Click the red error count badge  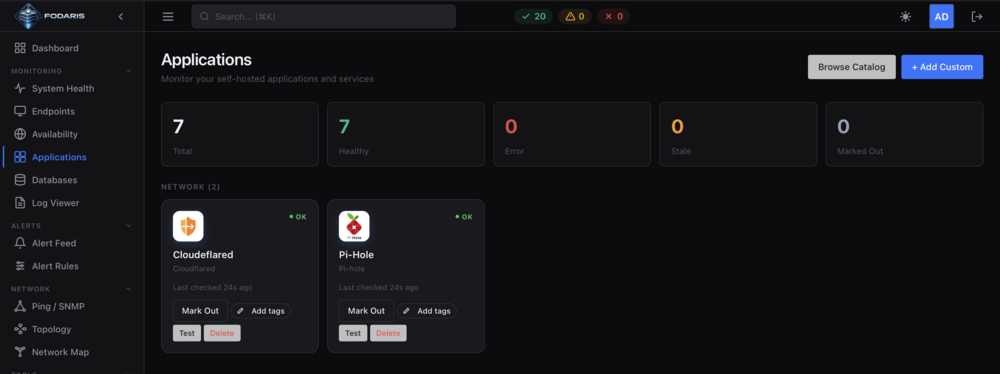[x=614, y=17]
